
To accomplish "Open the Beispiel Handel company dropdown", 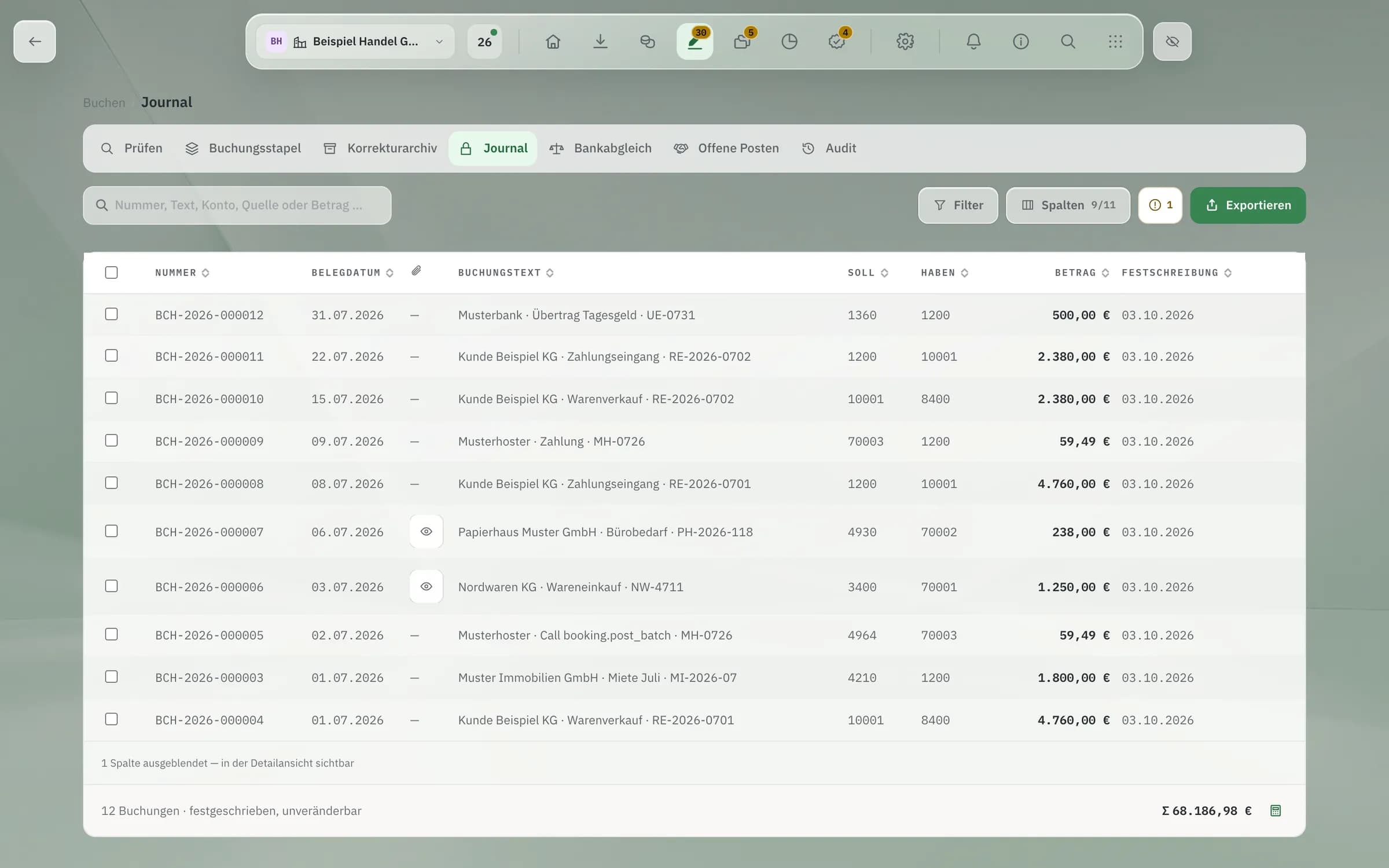I will (355, 42).
